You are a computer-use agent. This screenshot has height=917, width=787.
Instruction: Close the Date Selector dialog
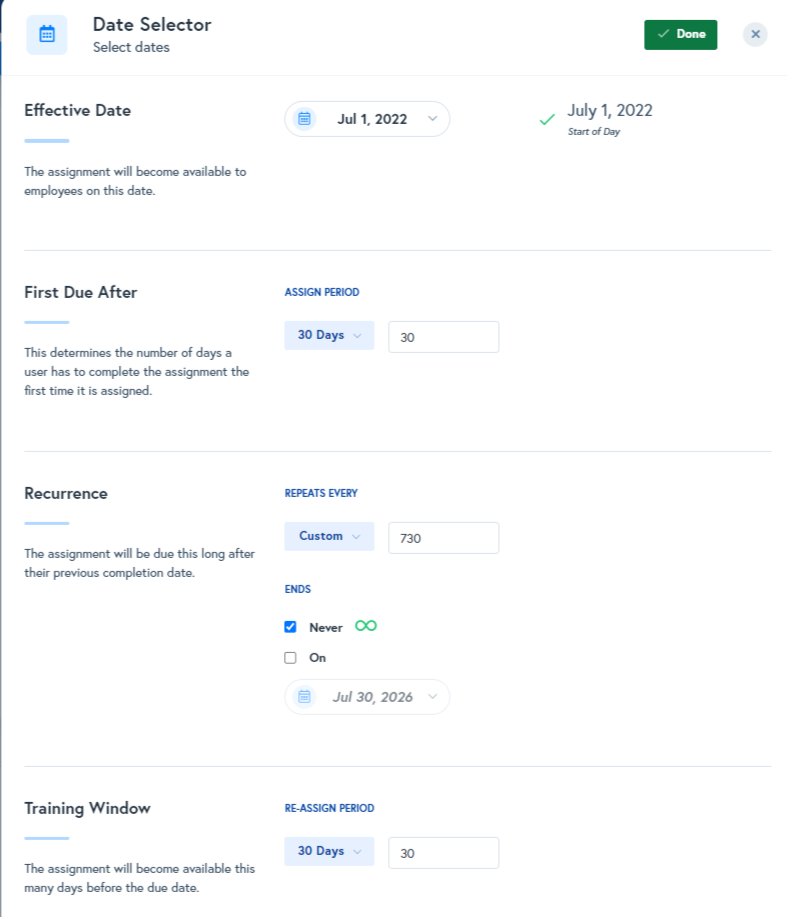tap(755, 34)
